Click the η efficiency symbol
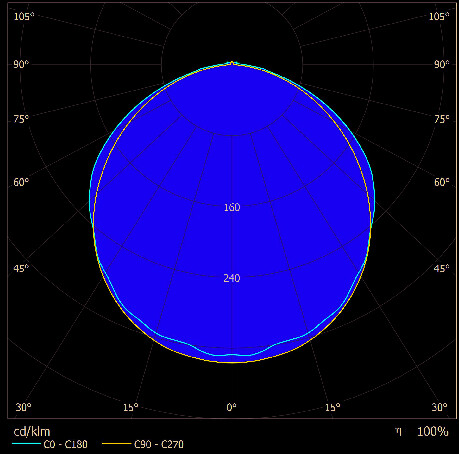This screenshot has width=459, height=454. [398, 432]
